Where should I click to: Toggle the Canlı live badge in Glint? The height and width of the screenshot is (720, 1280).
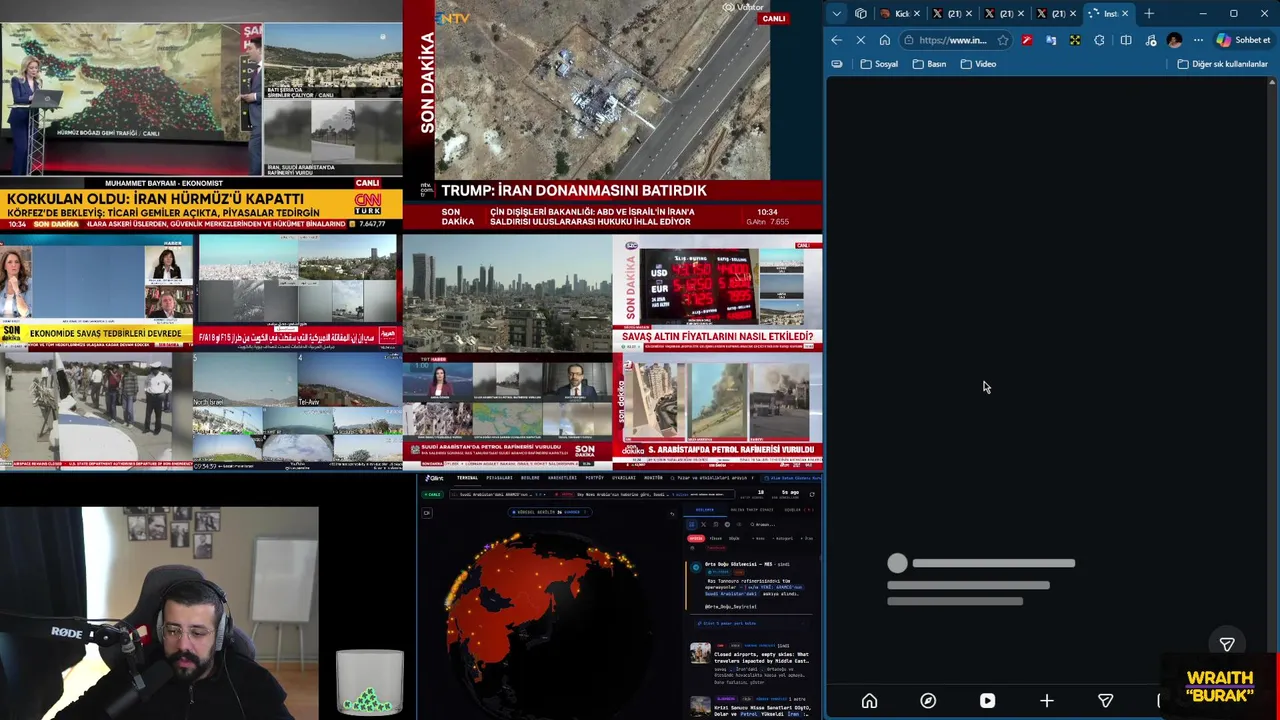[x=432, y=494]
